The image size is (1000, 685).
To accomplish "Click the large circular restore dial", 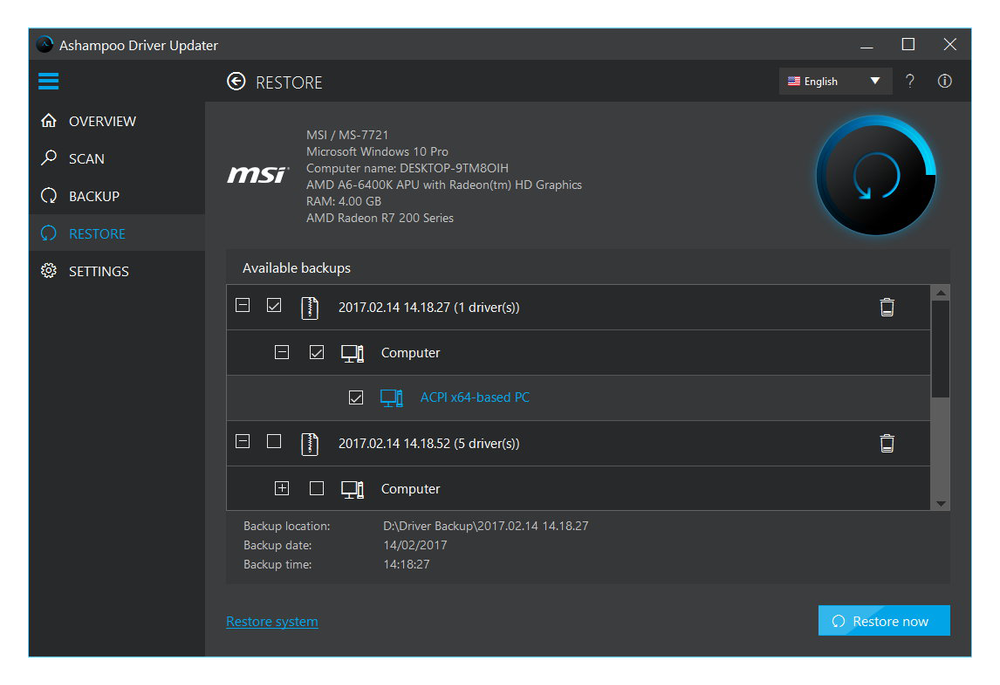I will 876,175.
